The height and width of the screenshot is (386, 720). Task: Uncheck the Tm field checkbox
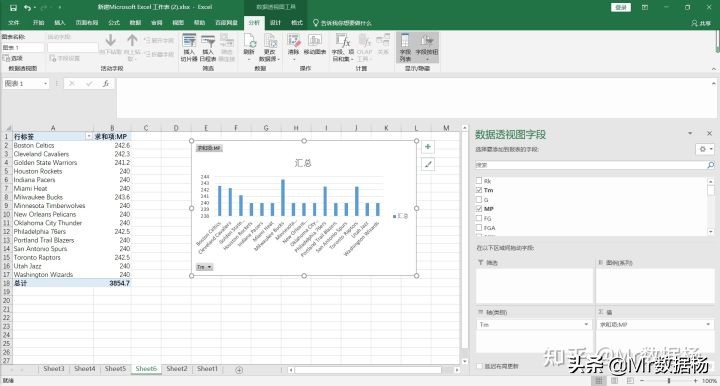pyautogui.click(x=479, y=190)
